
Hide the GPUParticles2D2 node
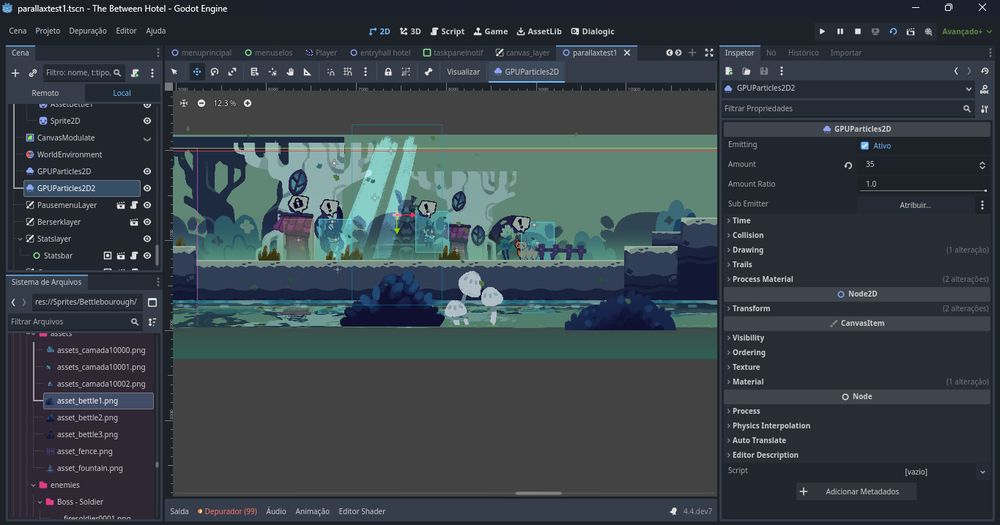[x=147, y=188]
